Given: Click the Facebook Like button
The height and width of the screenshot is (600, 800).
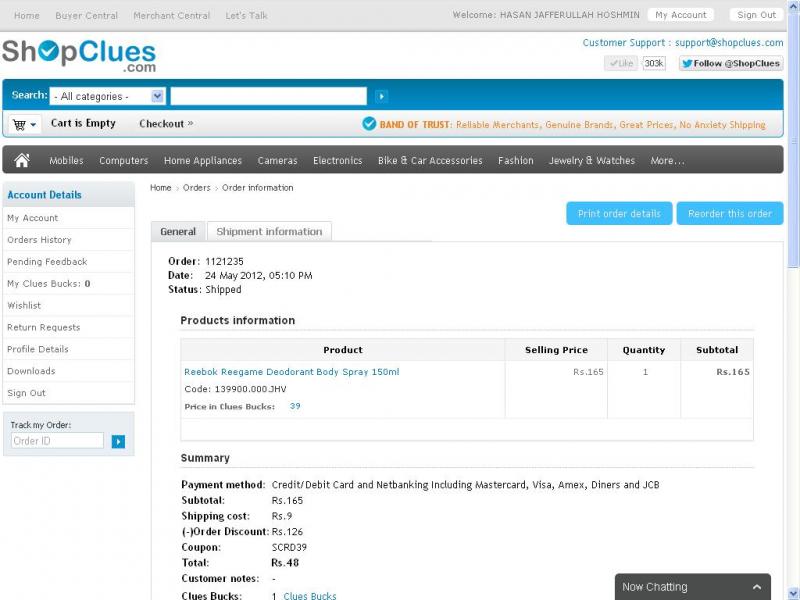Looking at the screenshot, I should point(621,63).
